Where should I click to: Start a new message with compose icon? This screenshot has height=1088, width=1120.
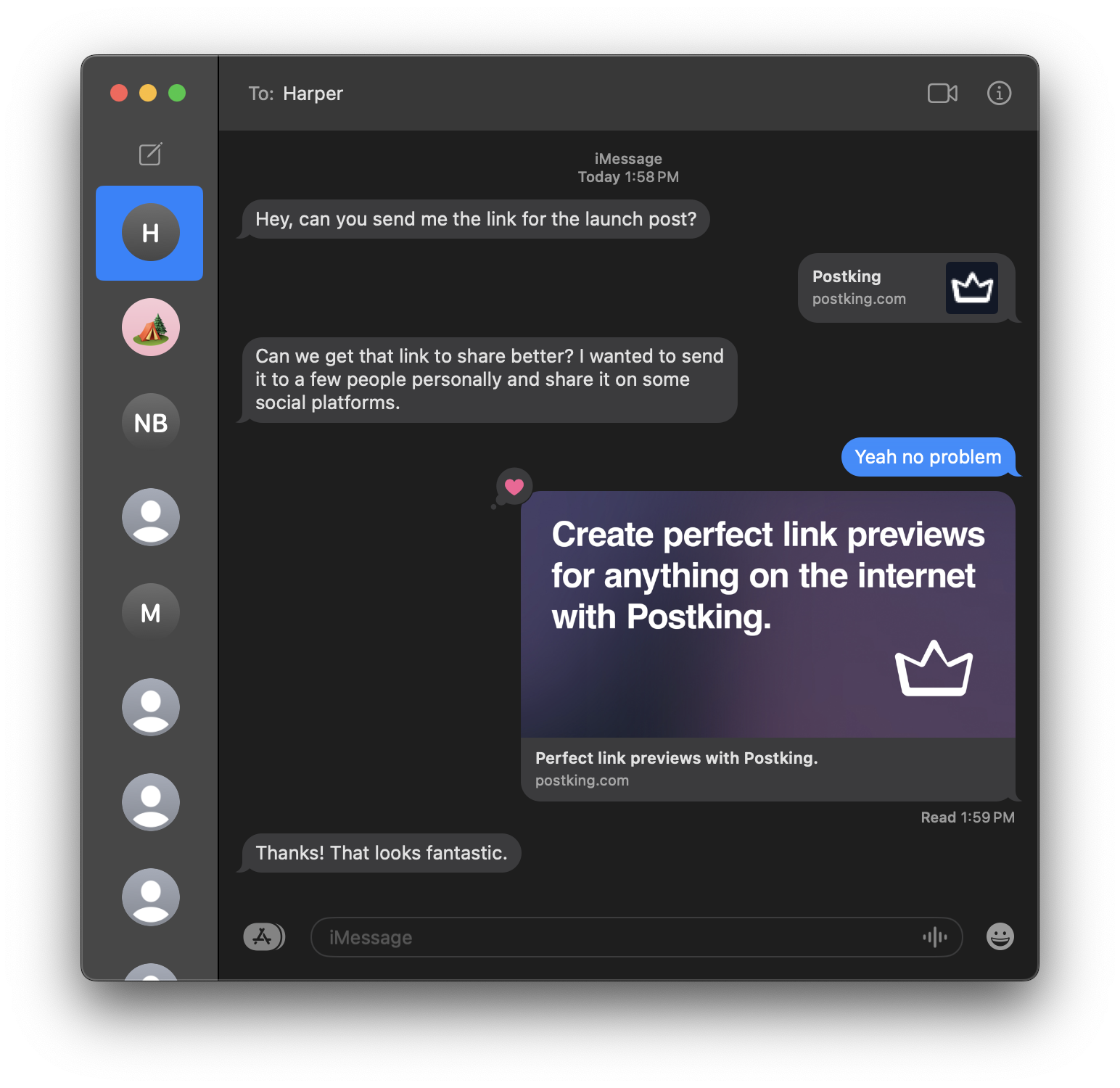(x=149, y=154)
